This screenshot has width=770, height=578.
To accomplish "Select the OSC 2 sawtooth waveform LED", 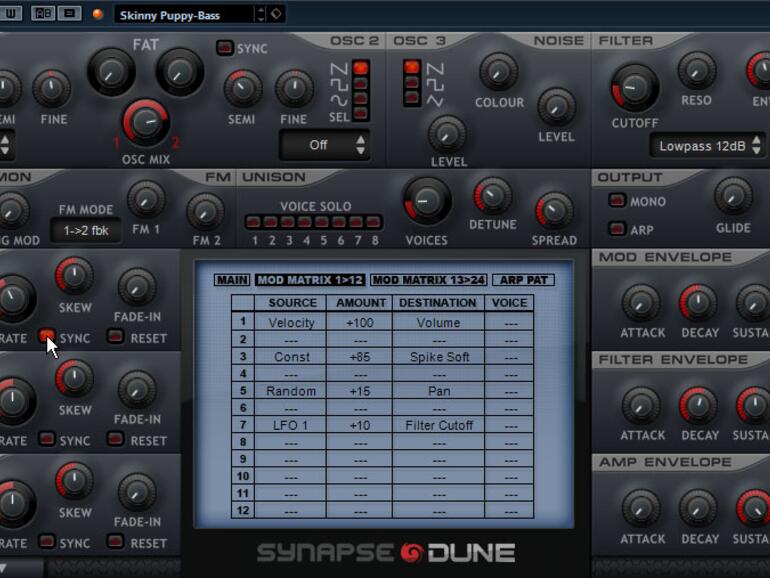I will pos(360,68).
